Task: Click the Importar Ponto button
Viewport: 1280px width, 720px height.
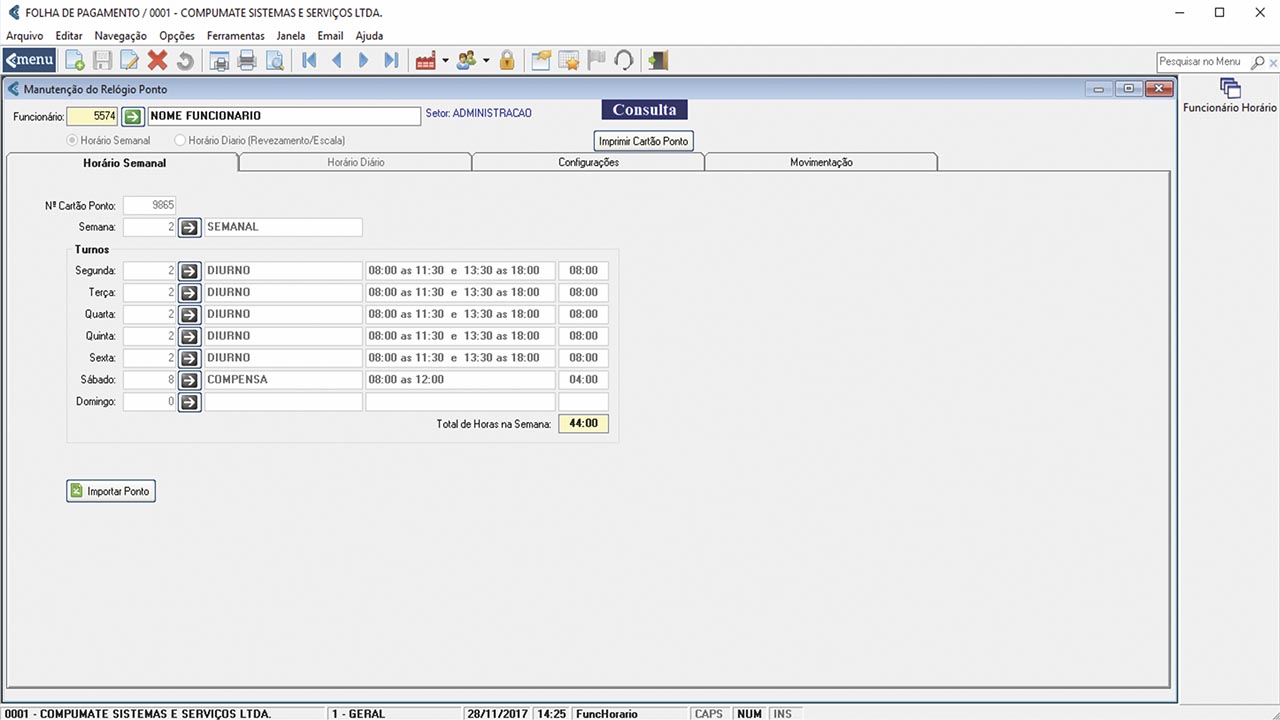Action: [111, 491]
